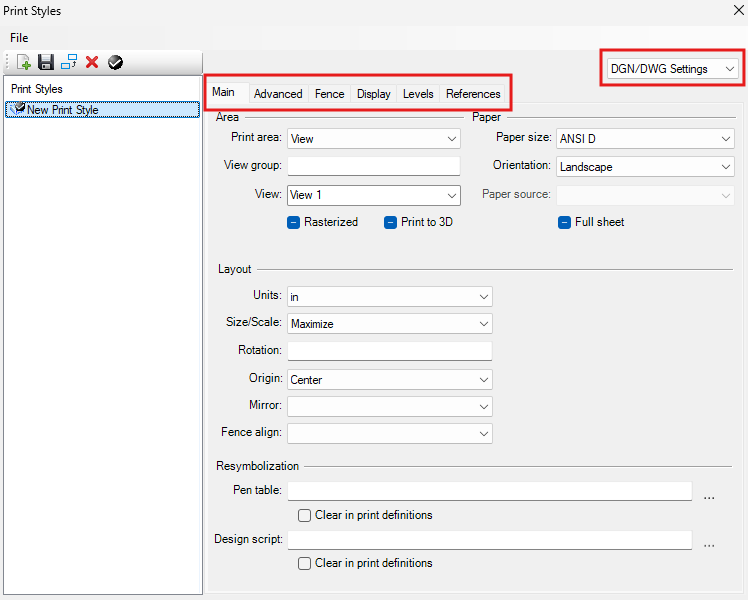Image resolution: width=748 pixels, height=600 pixels.
Task: Open the File menu
Action: (19, 38)
